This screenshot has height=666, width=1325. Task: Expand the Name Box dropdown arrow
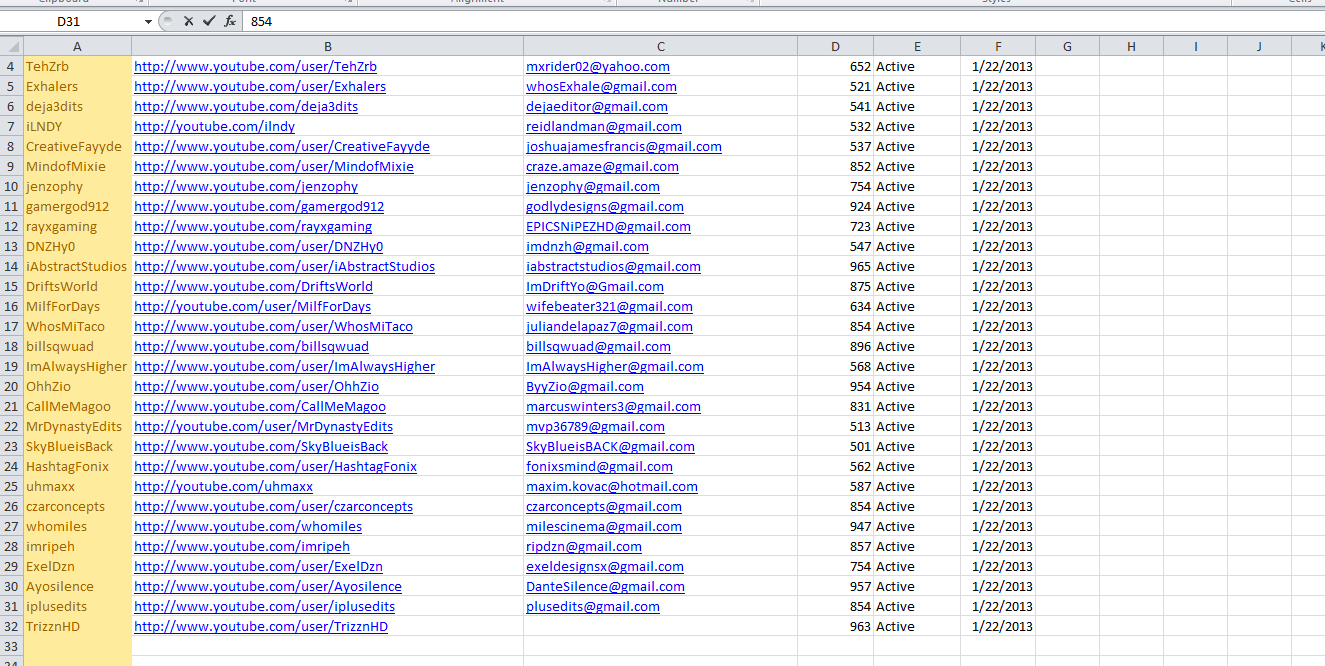(149, 21)
